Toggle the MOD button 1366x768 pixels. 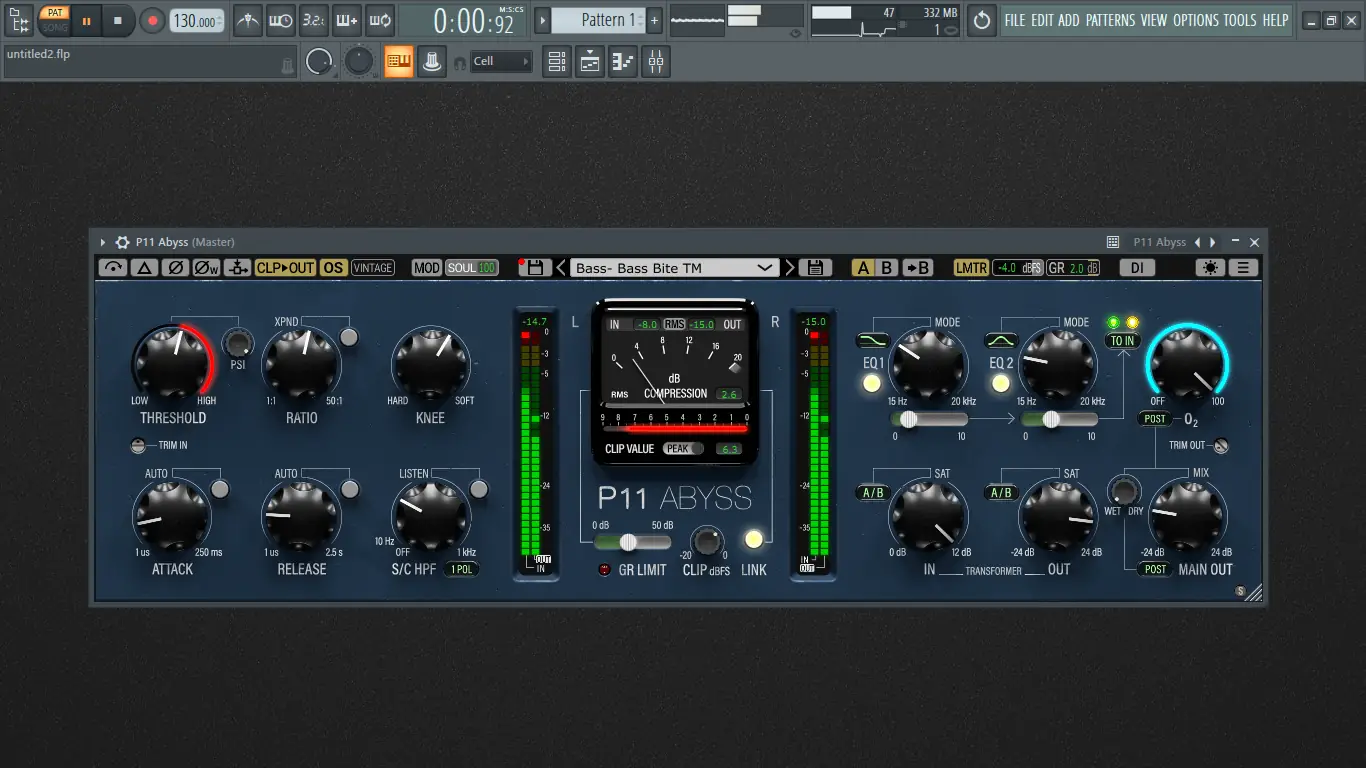click(x=427, y=268)
